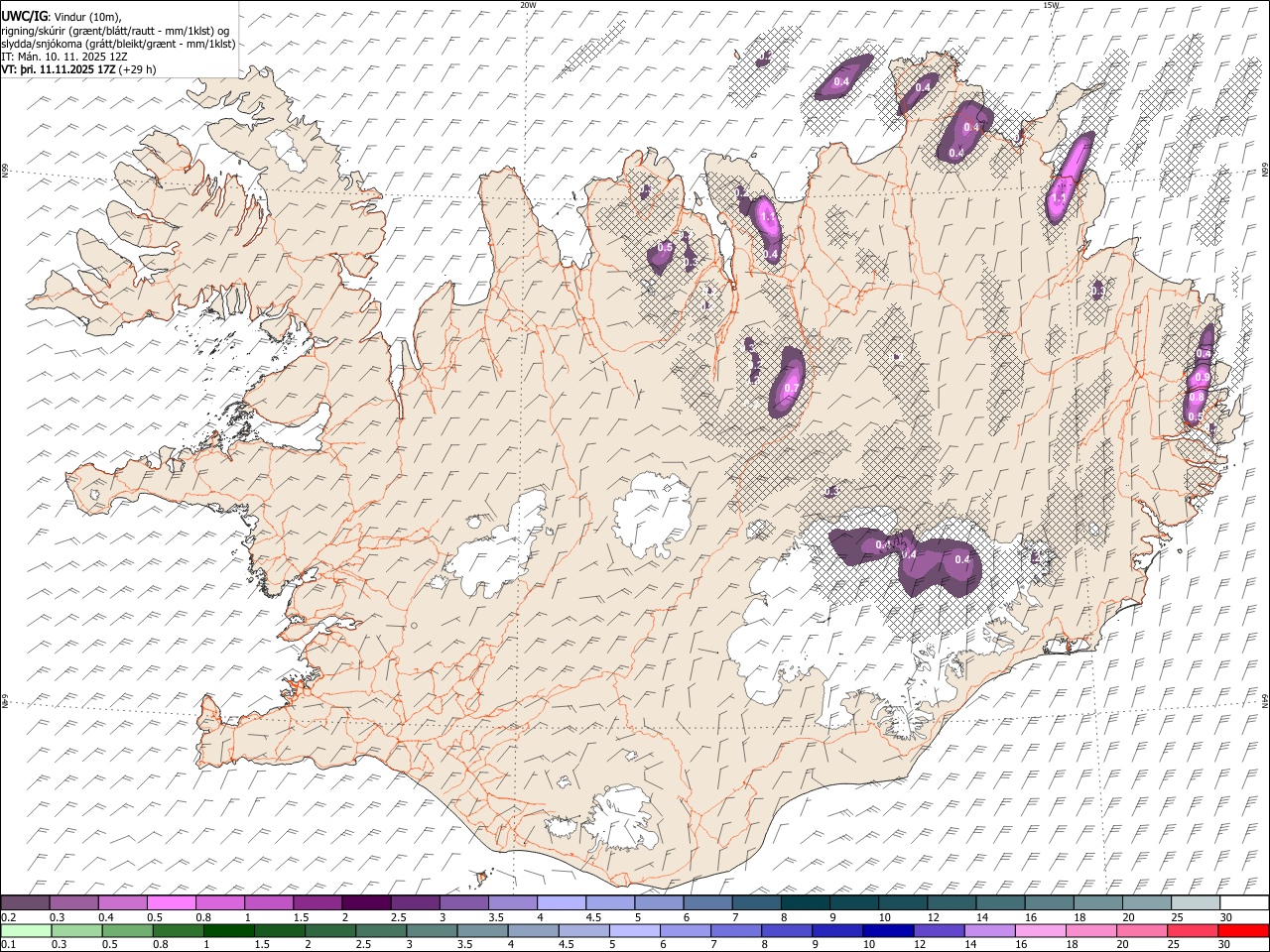Click the '25' label in upper legend row

[x=1176, y=917]
